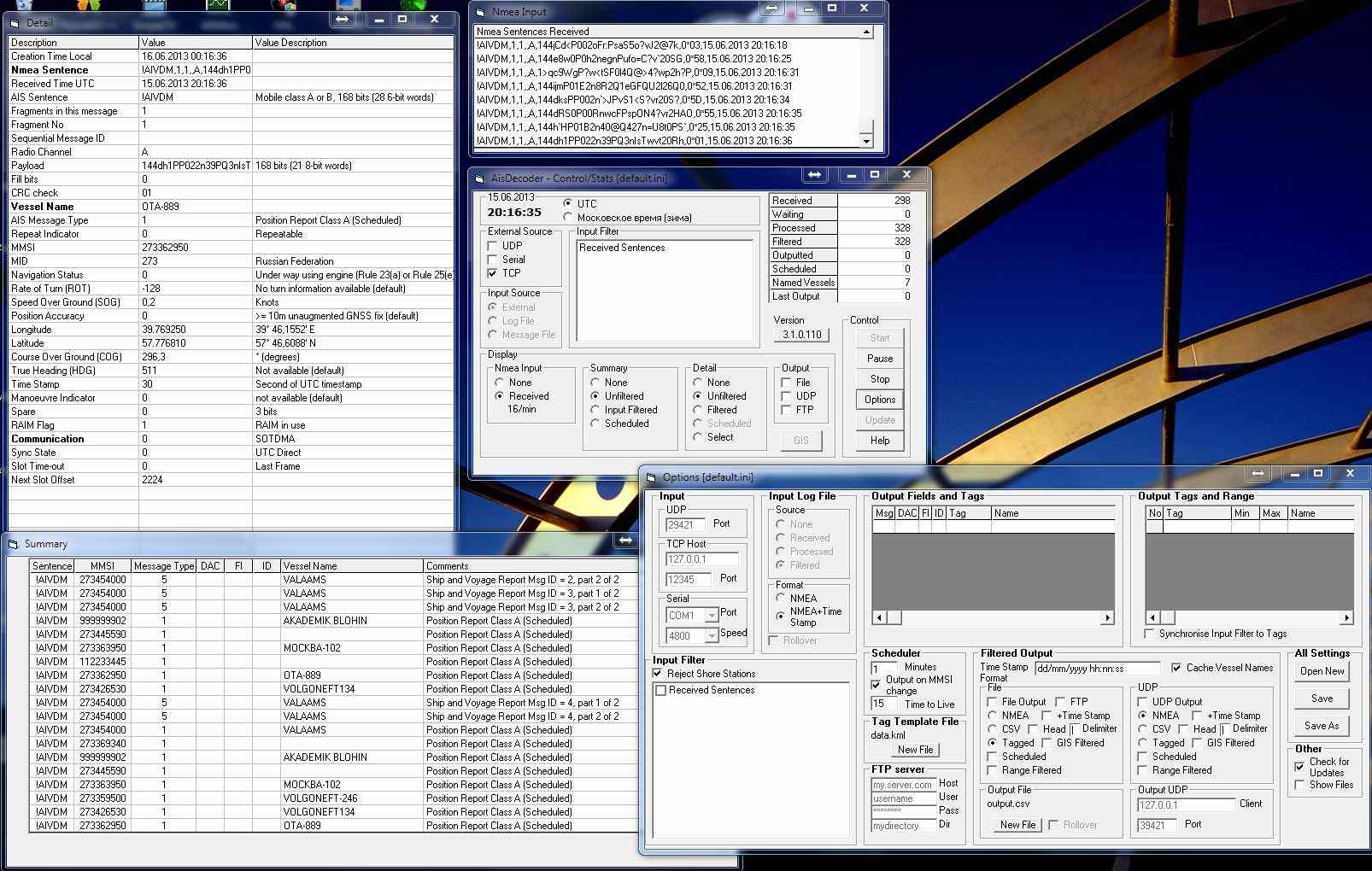The height and width of the screenshot is (871, 1372).
Task: Click the AisDecoder Control/Stats window title icon
Action: click(x=481, y=178)
